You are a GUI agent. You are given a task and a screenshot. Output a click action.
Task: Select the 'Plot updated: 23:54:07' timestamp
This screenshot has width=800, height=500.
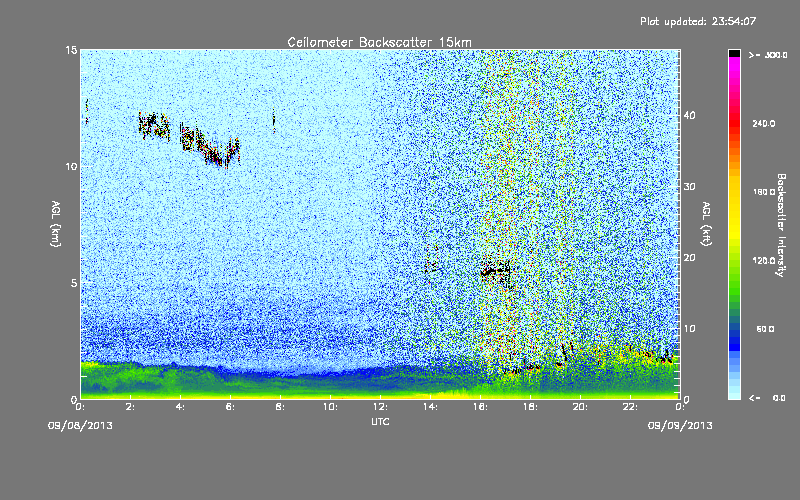coord(698,21)
